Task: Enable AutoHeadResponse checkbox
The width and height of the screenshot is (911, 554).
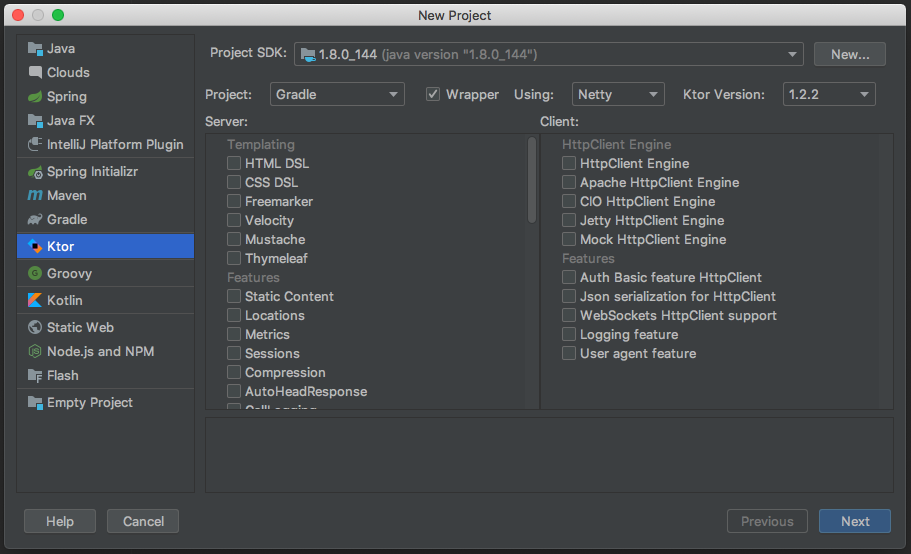Action: coord(234,391)
